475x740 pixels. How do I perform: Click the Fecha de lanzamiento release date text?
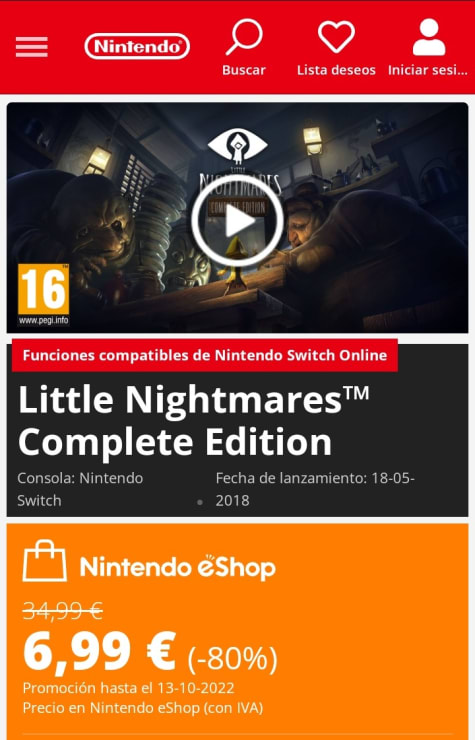[x=315, y=489]
